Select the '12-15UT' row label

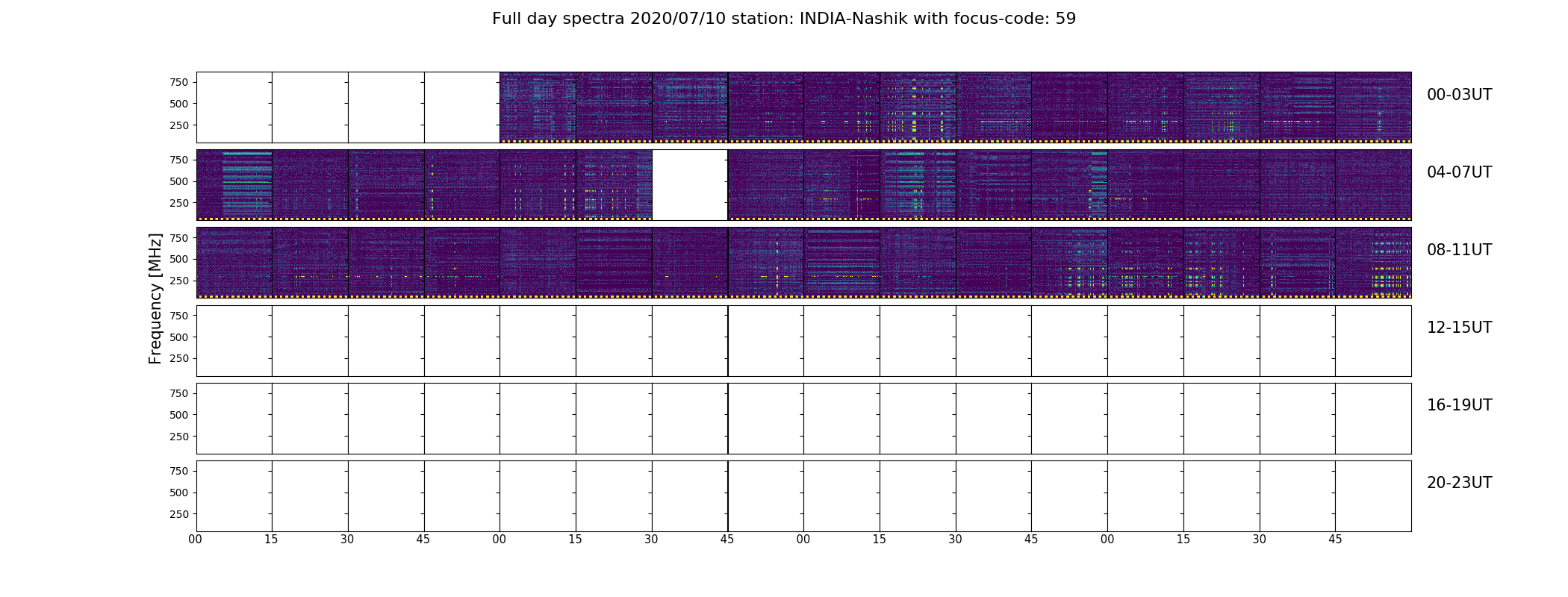1459,328
